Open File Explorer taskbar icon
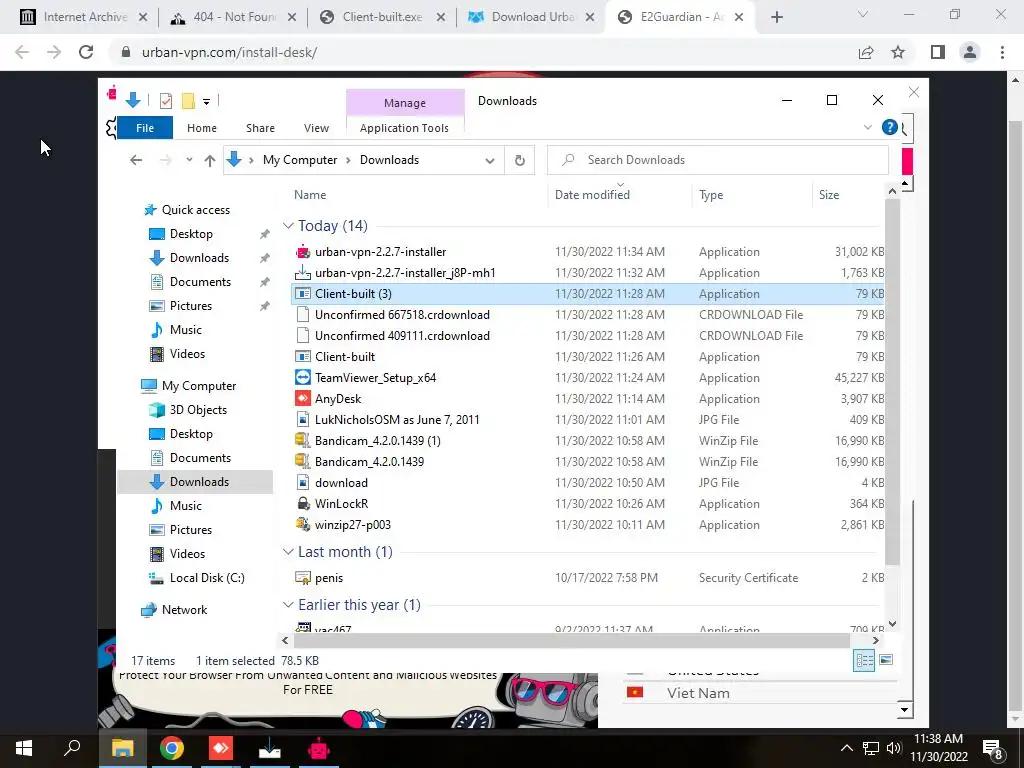Screen dimensions: 1024x768 pyautogui.click(x=122, y=748)
